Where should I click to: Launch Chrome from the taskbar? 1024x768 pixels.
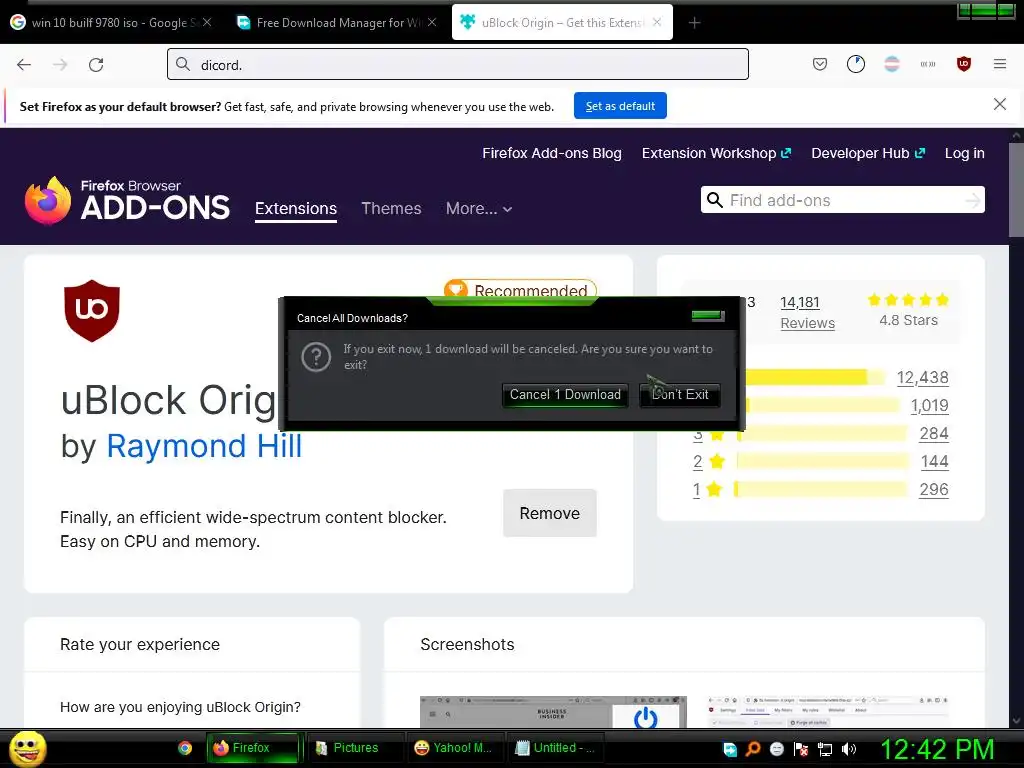[x=185, y=748]
